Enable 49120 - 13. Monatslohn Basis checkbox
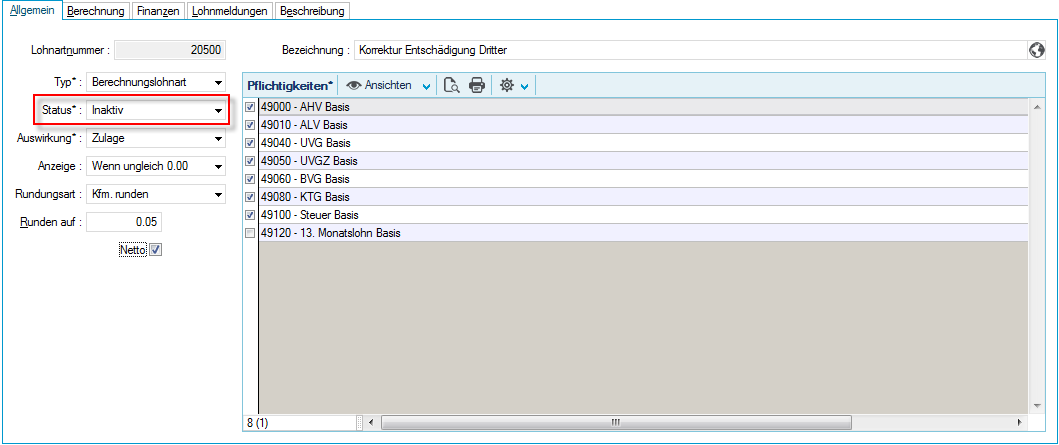The image size is (1059, 445). point(250,233)
